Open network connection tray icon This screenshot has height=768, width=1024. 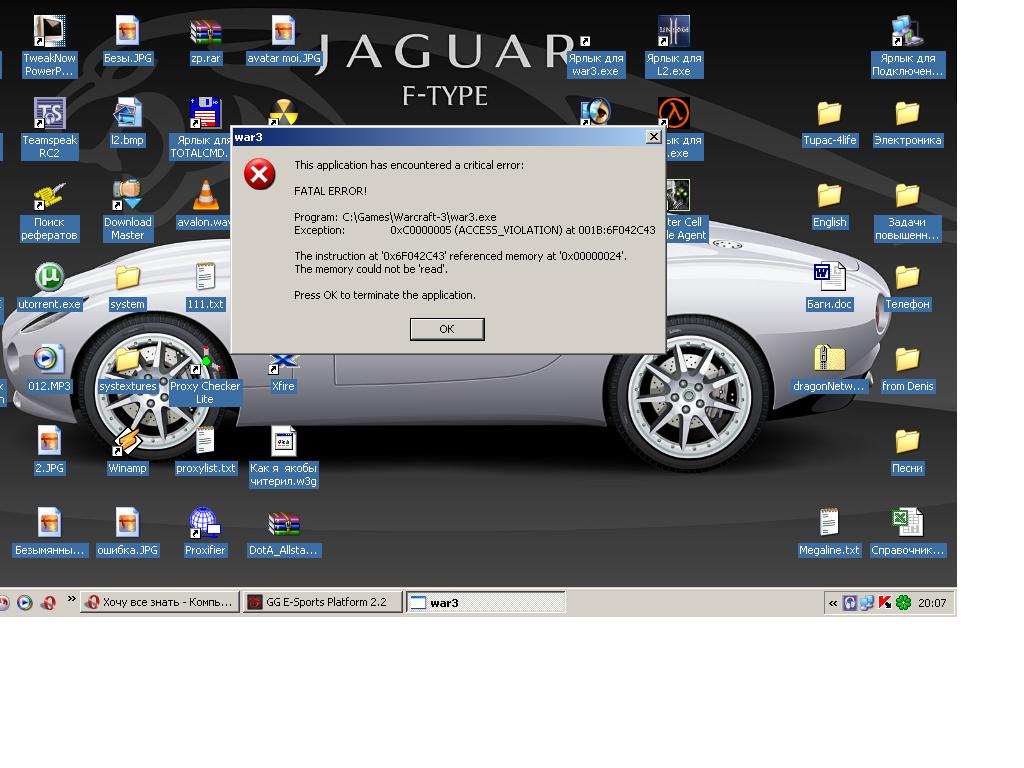click(866, 603)
